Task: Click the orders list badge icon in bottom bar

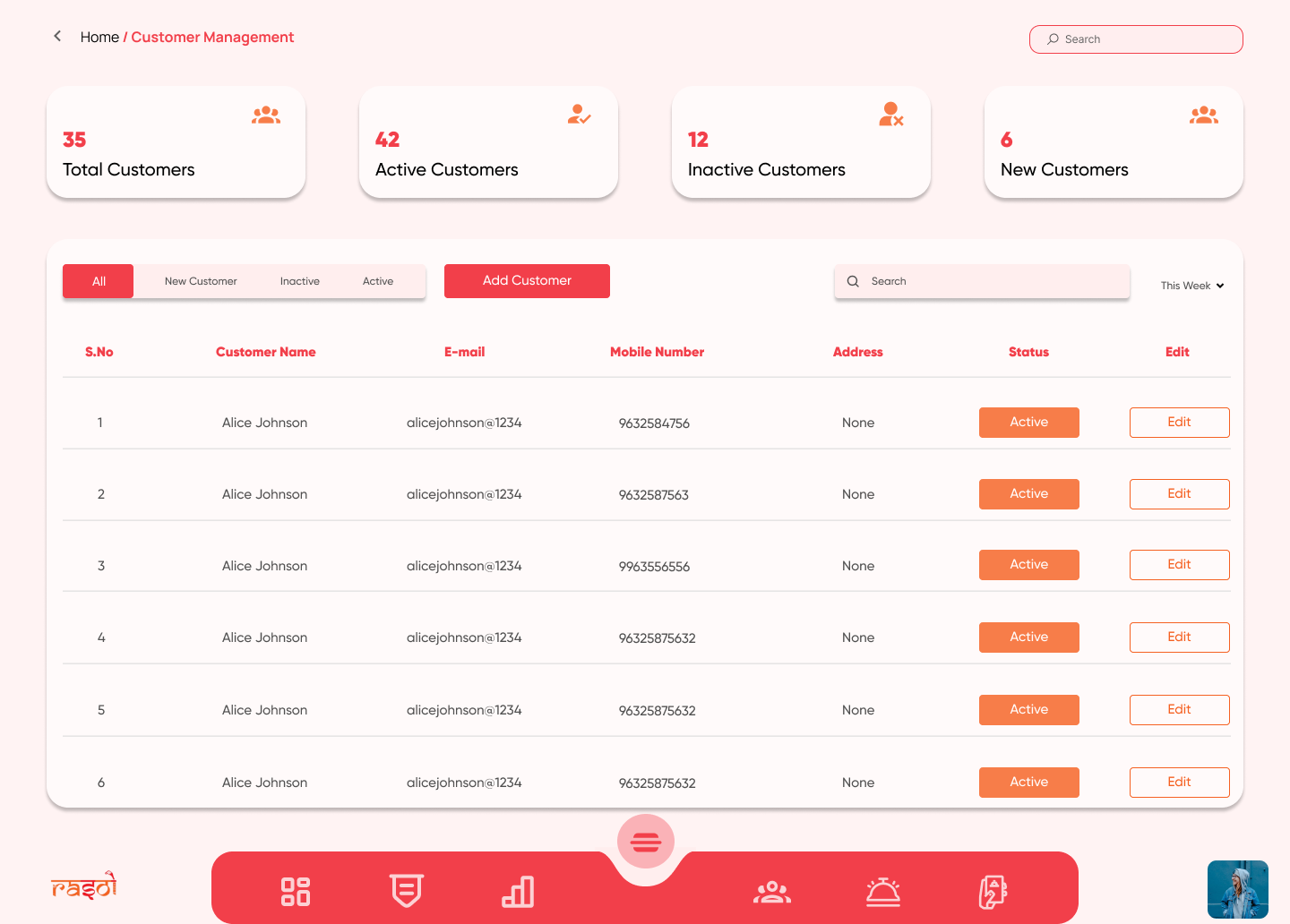Action: click(x=407, y=891)
